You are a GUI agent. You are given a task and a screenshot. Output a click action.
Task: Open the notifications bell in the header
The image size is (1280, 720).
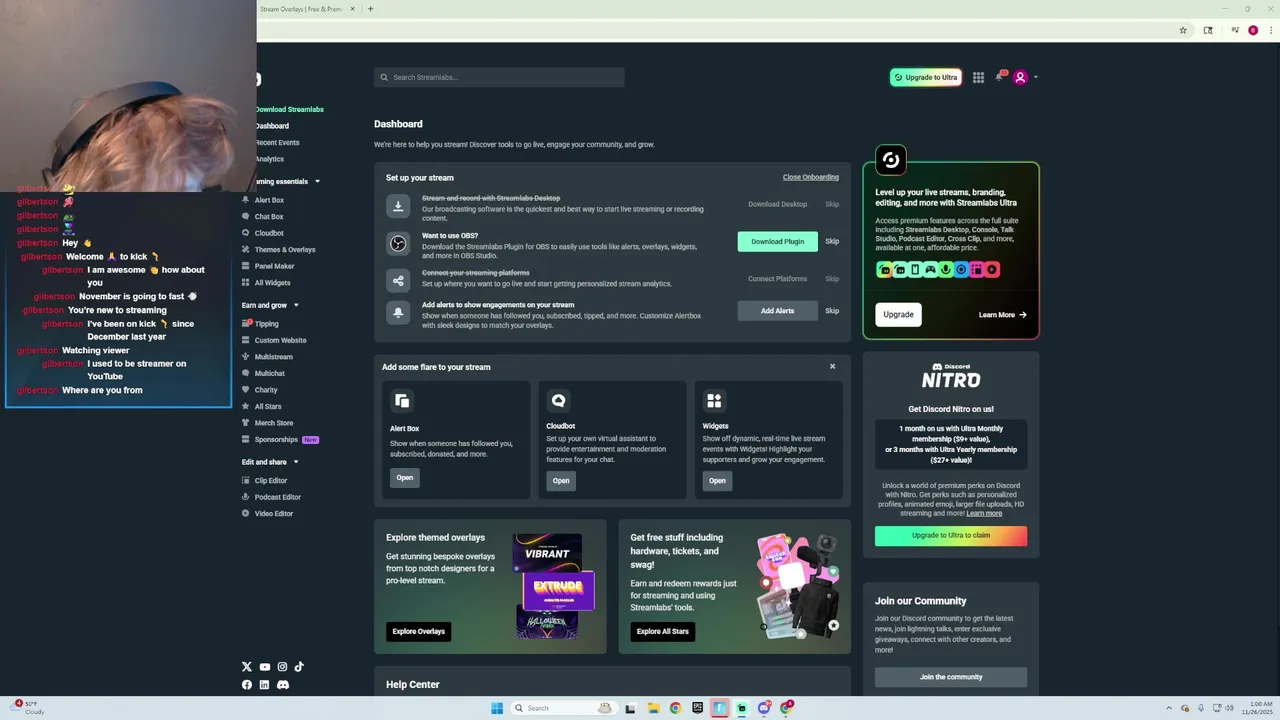(999, 77)
